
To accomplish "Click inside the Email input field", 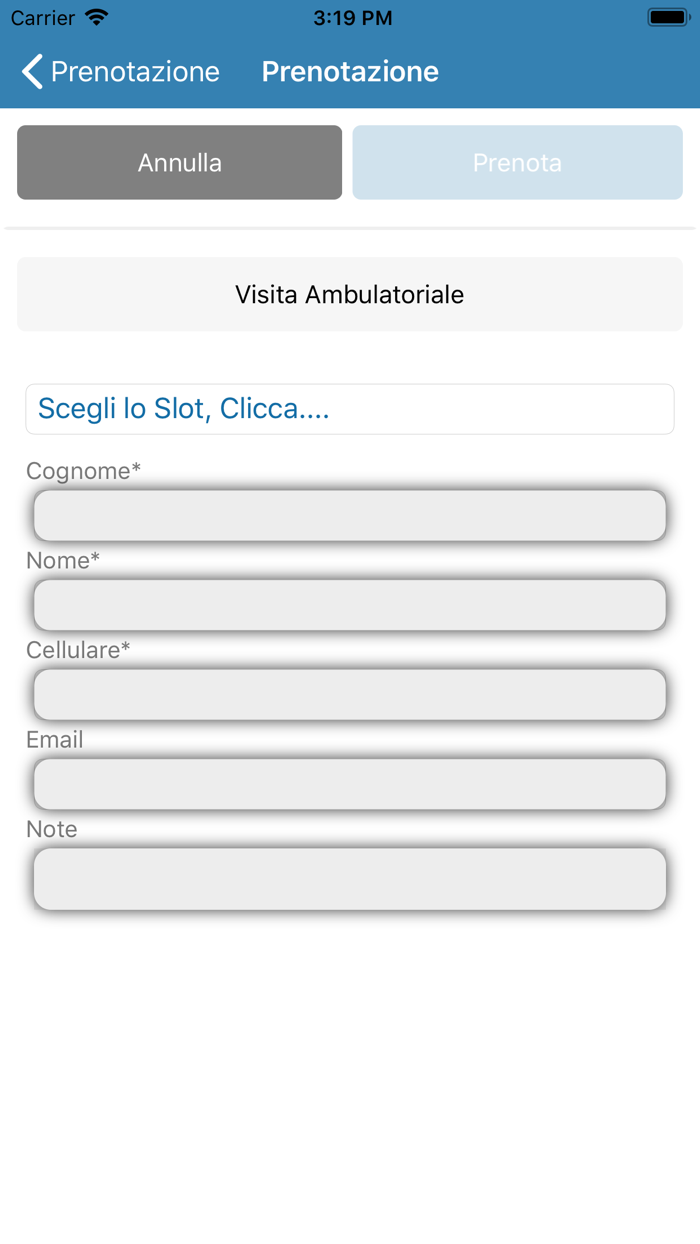I will tap(350, 783).
